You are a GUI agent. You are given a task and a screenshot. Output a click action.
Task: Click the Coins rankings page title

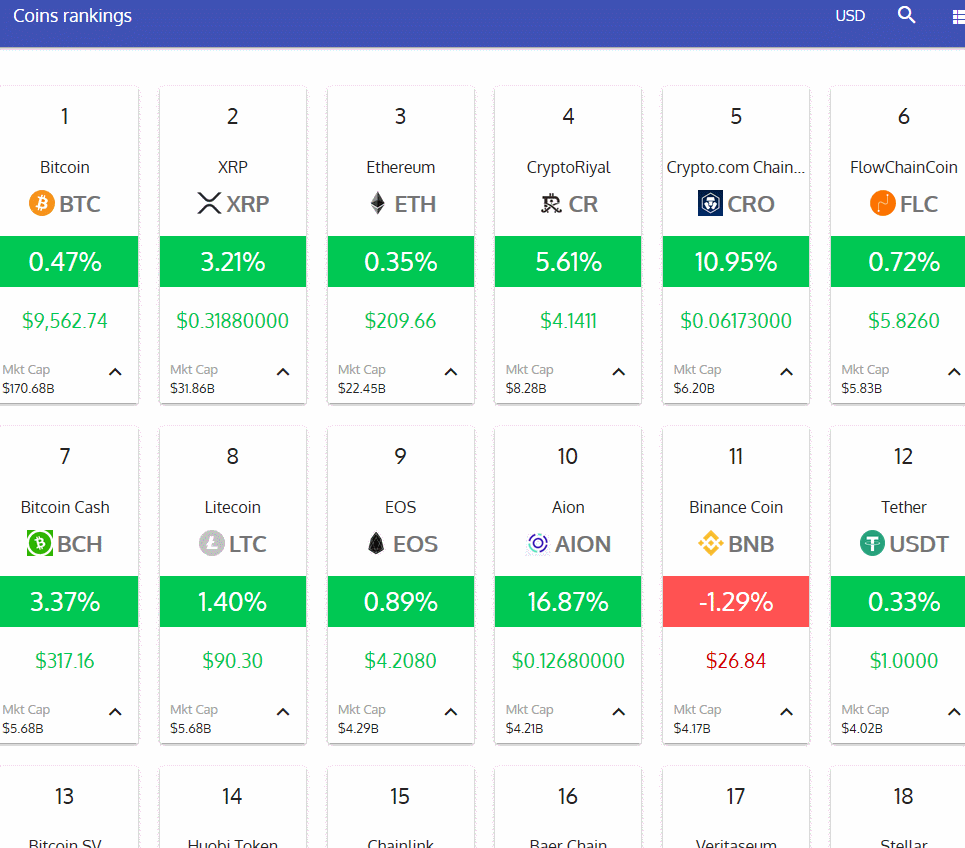pyautogui.click(x=73, y=16)
